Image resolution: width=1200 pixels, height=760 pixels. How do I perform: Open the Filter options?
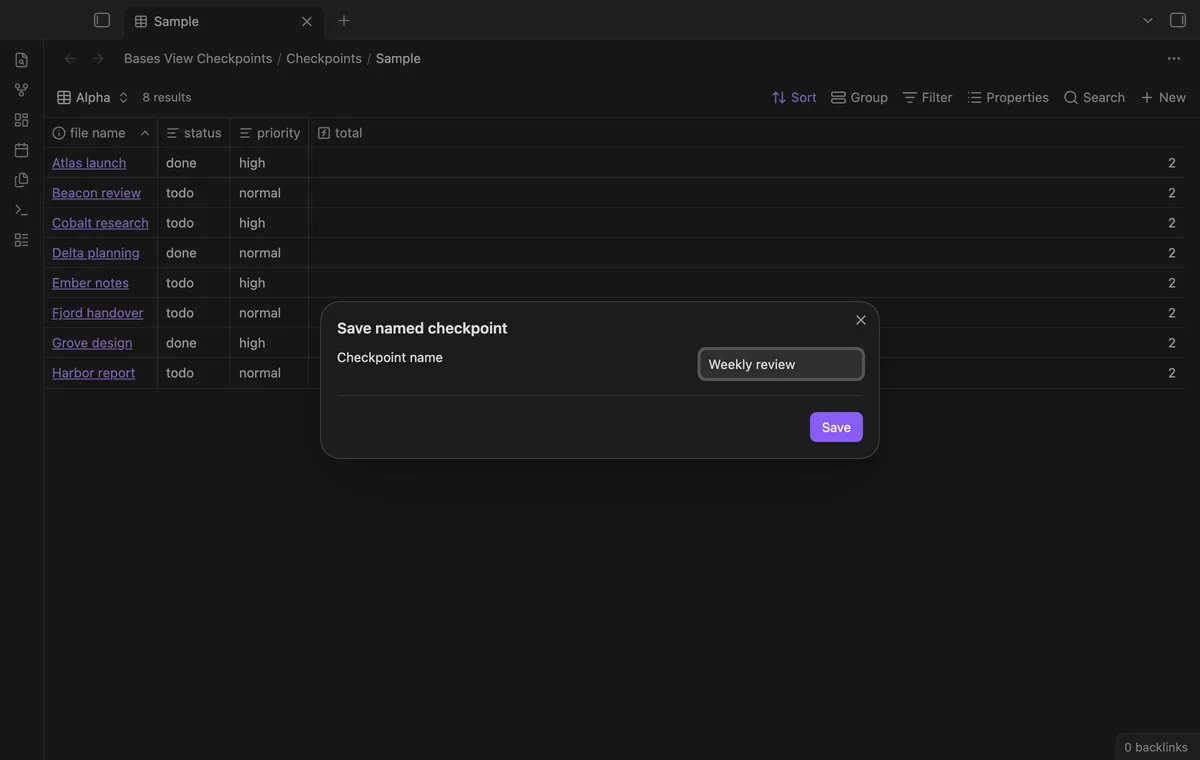927,97
